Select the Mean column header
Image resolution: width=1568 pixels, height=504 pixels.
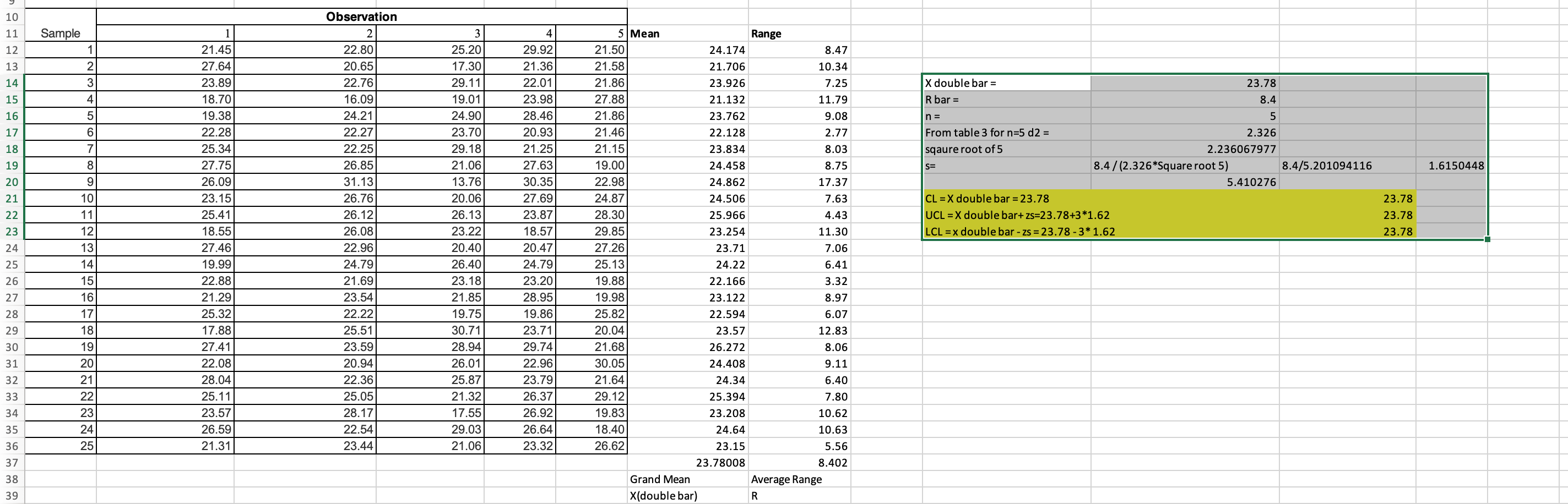click(688, 34)
